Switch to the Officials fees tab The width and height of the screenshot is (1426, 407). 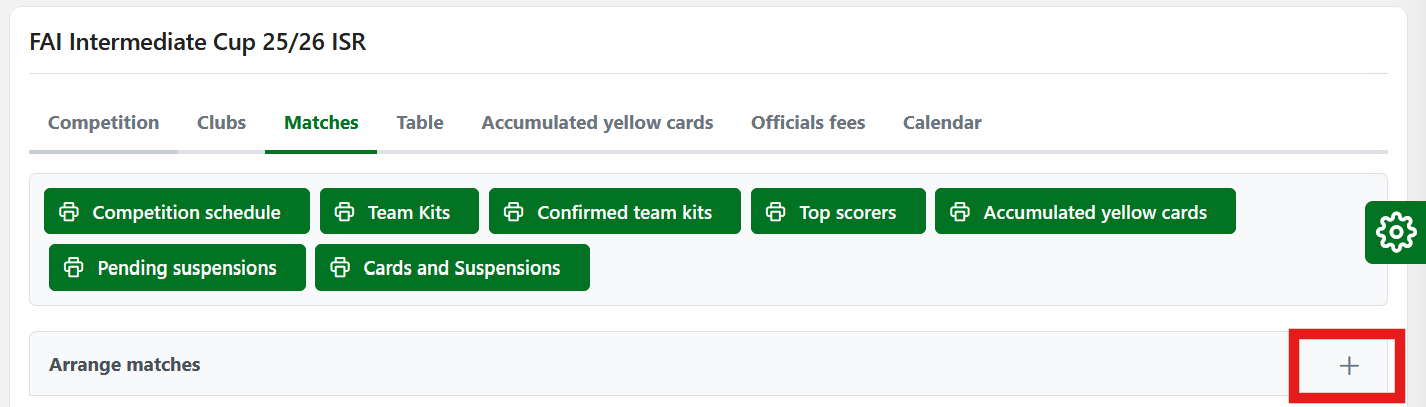click(x=808, y=123)
